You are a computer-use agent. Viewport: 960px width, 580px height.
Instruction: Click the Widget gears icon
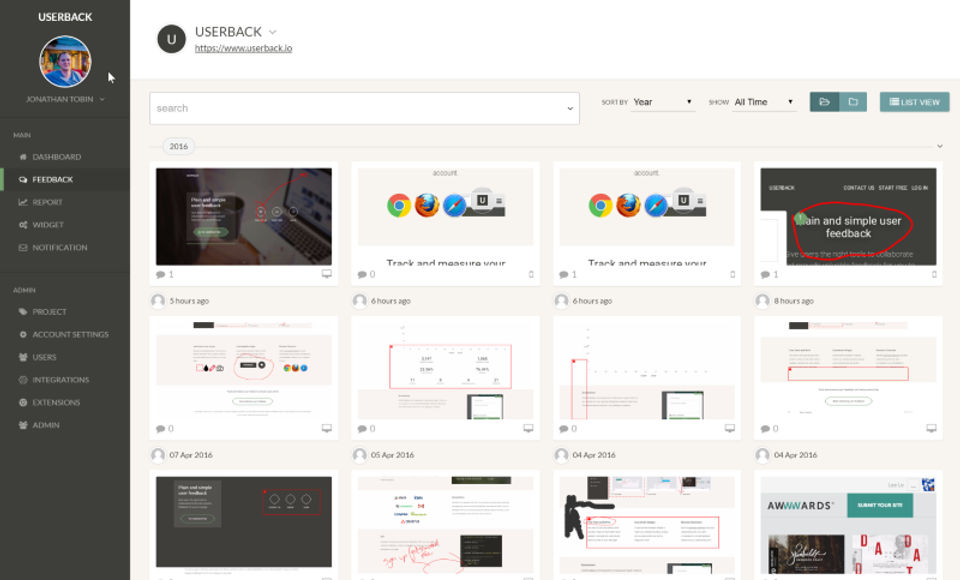[x=23, y=225]
